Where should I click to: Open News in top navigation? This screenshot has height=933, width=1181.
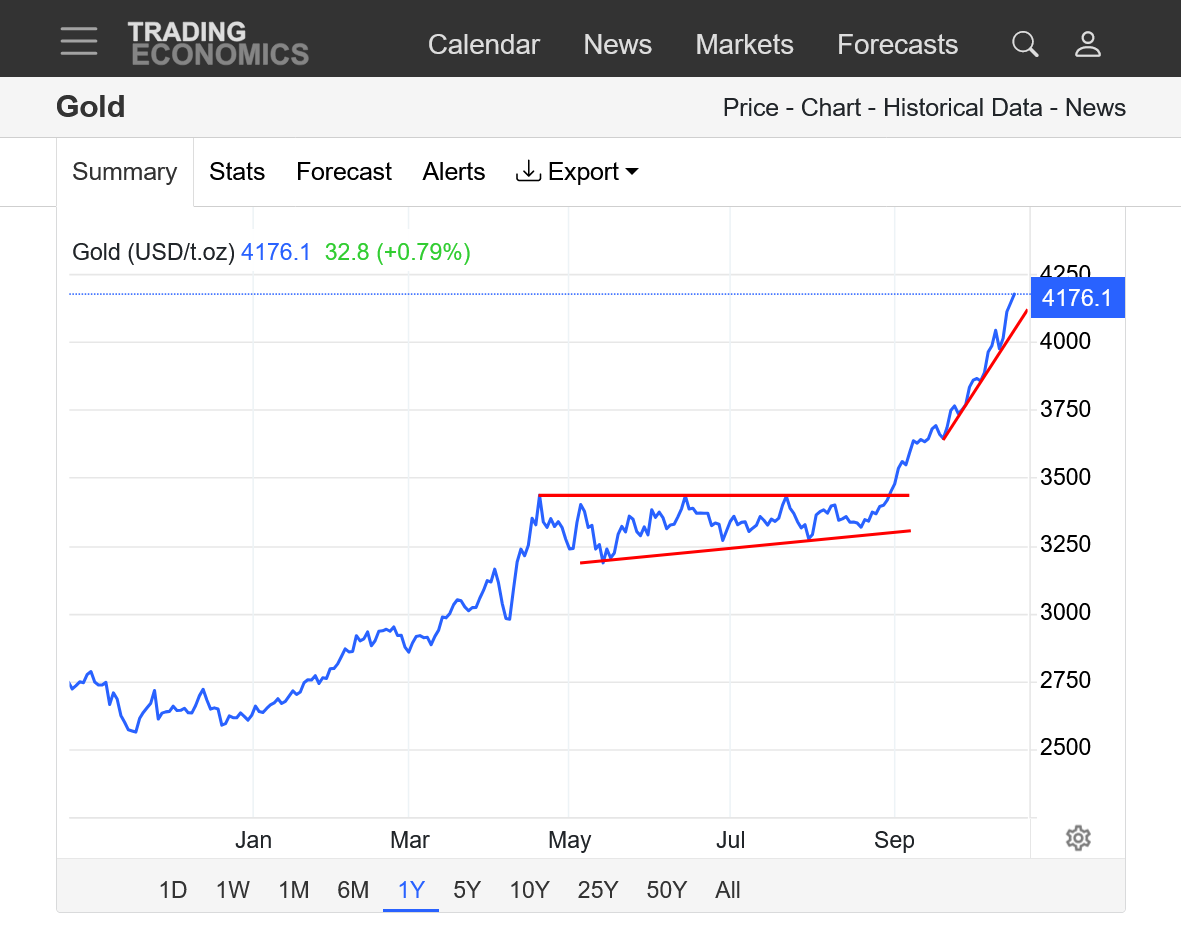pos(617,45)
